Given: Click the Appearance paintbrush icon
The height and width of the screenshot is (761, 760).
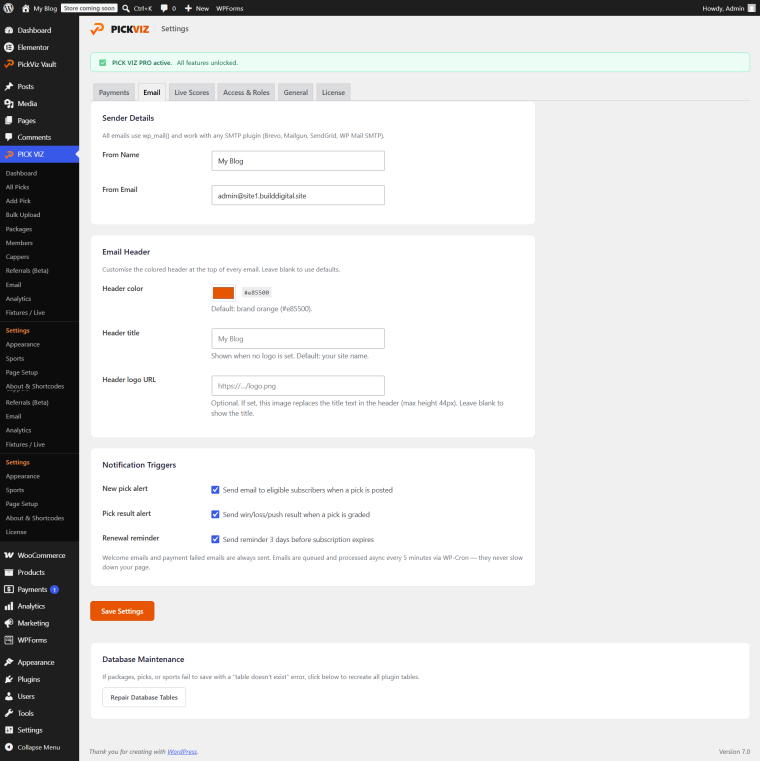Looking at the screenshot, I should point(9,662).
